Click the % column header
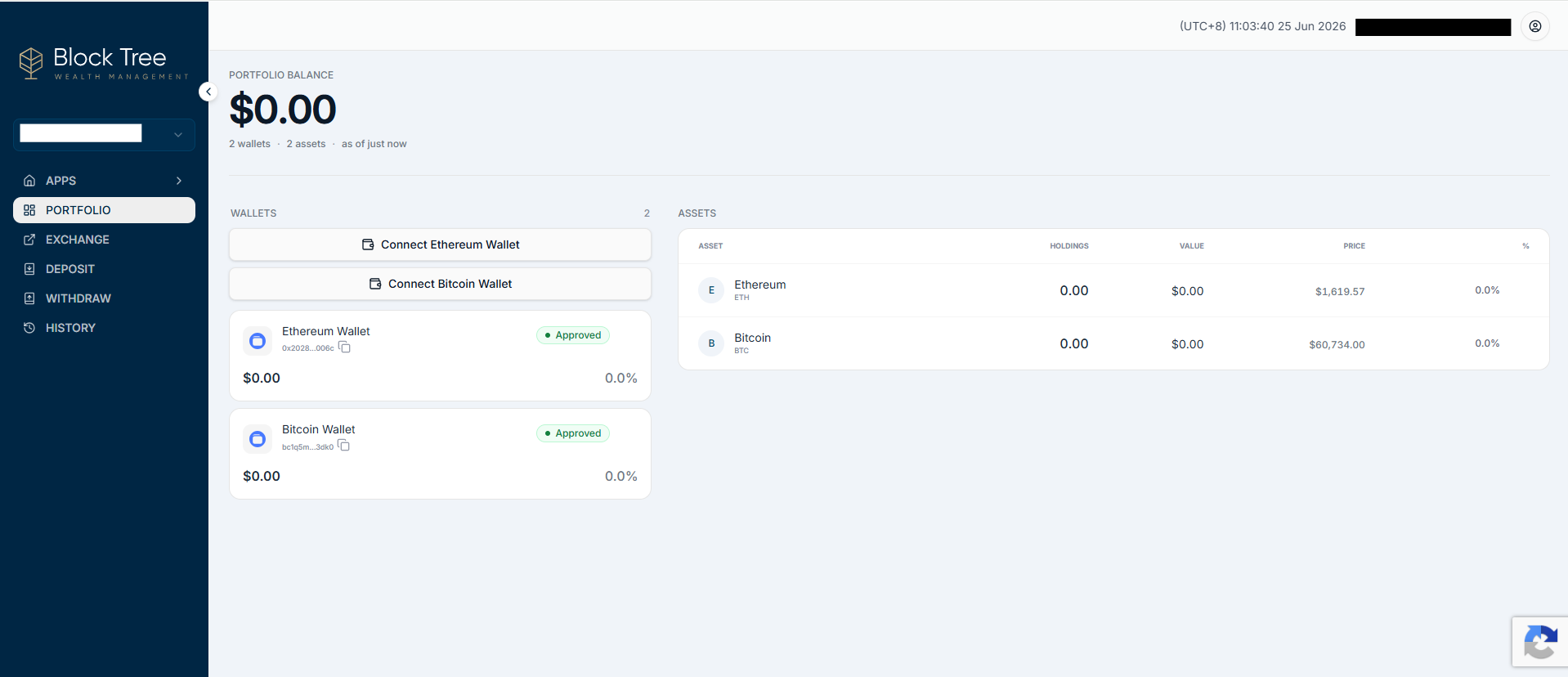Screen dimensions: 1568x677 coord(1525,246)
